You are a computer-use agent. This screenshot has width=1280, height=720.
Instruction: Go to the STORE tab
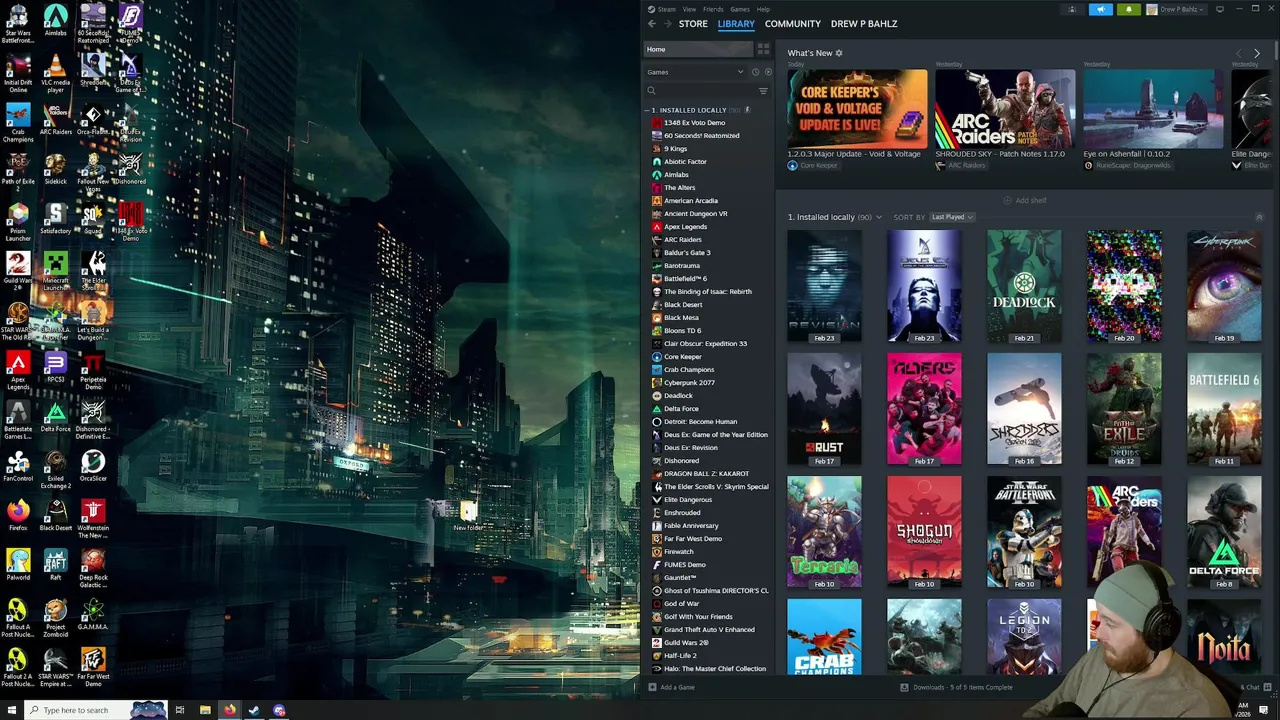coord(693,23)
